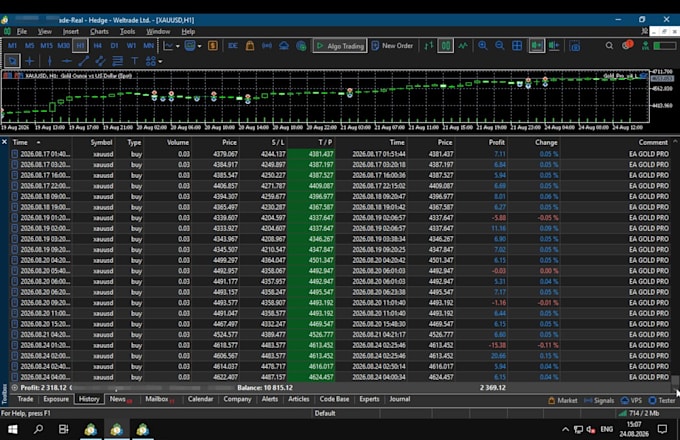Open the orange dollar symbols icon

click(x=212, y=46)
